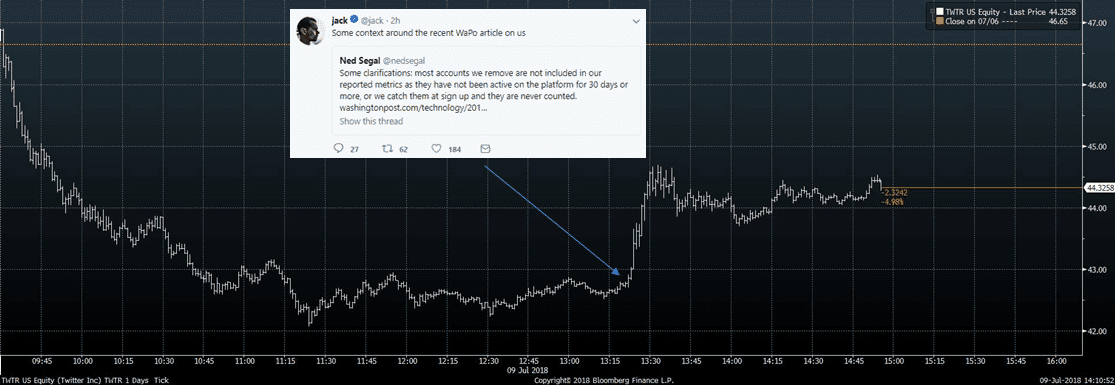
Task: Open the 'Show this thread' link
Action: [x=371, y=121]
